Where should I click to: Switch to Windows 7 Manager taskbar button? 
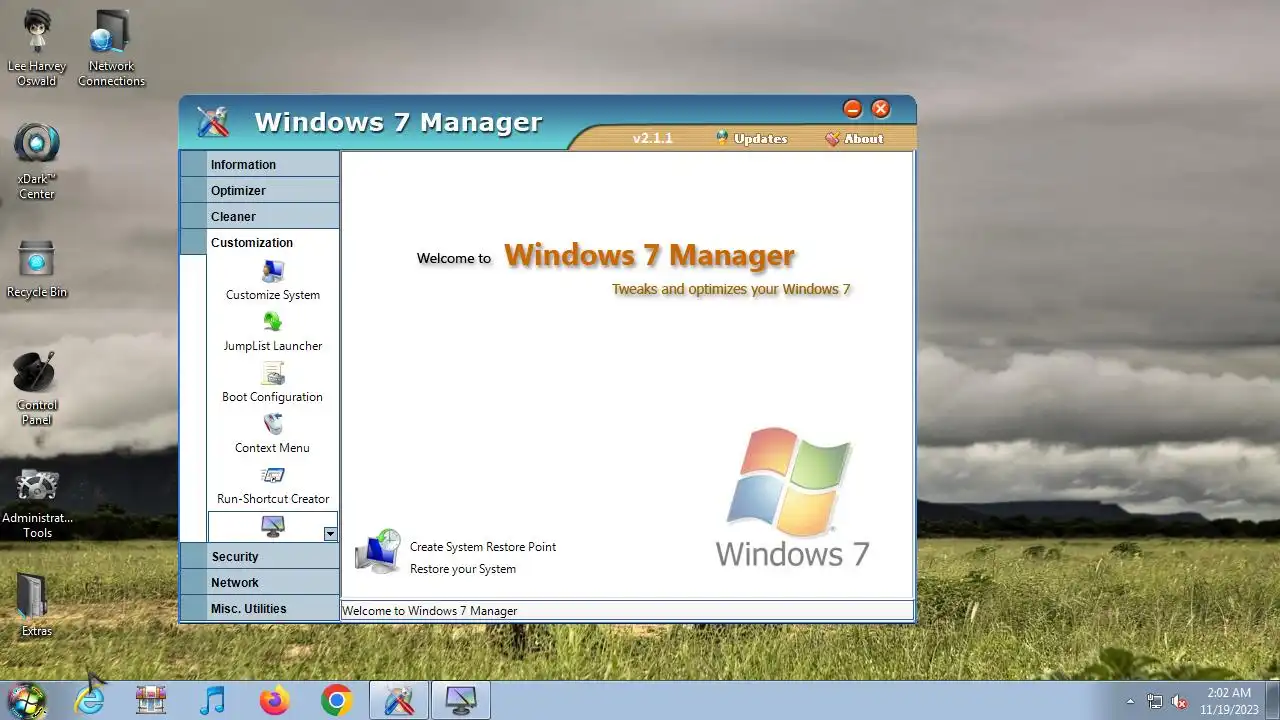pos(399,700)
